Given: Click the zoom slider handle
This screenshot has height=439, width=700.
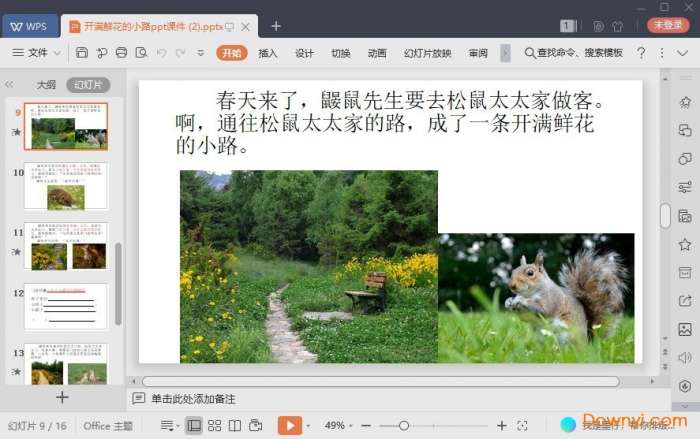Looking at the screenshot, I should pyautogui.click(x=404, y=426).
